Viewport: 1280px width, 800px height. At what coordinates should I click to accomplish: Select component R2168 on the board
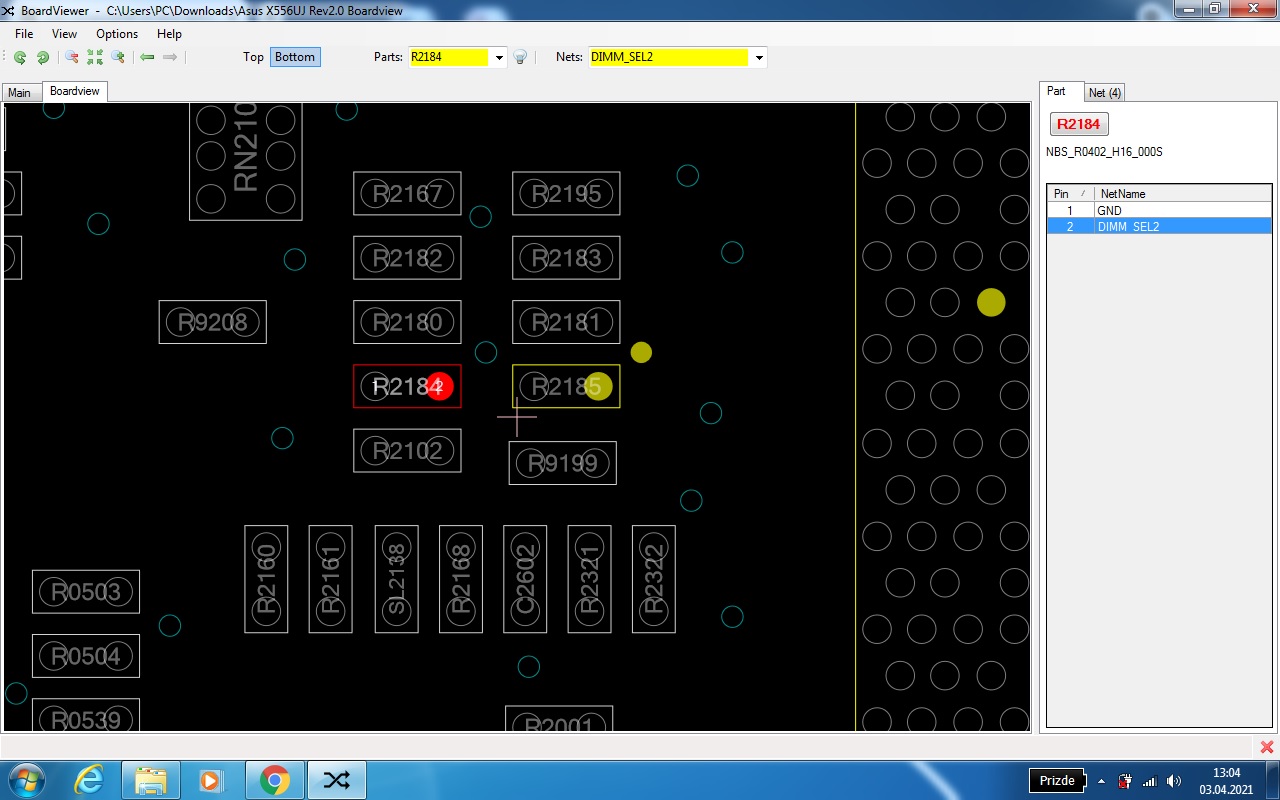(460, 579)
